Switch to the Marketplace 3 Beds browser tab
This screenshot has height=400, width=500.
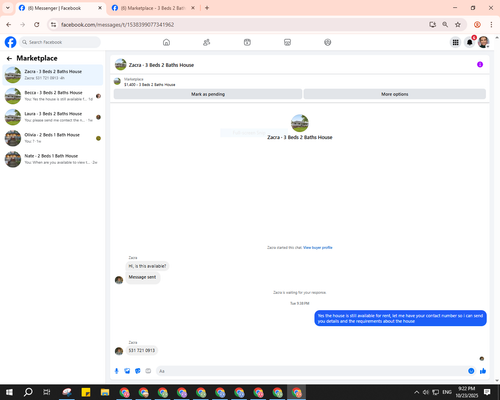point(153,8)
